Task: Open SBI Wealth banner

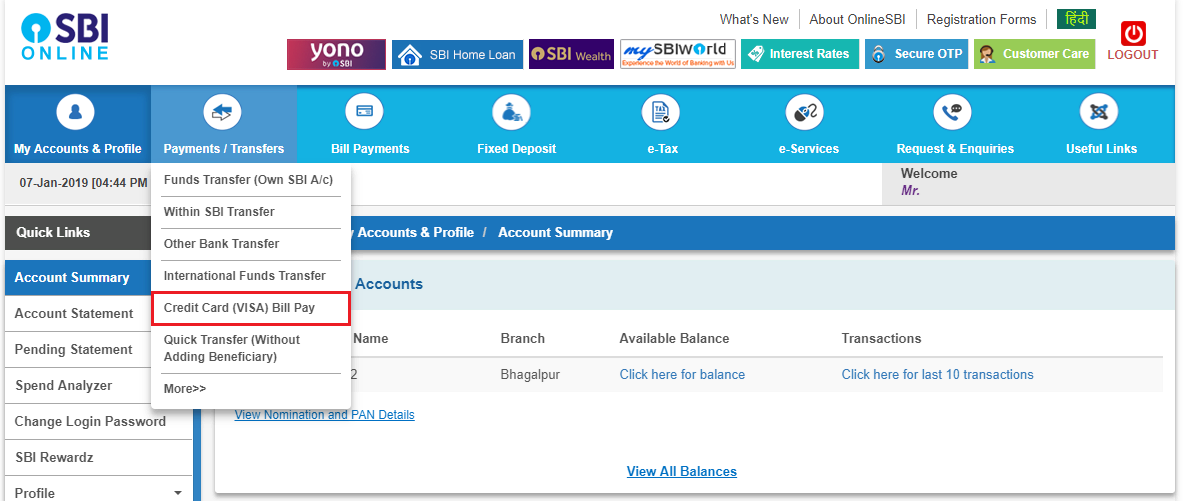Action: click(571, 54)
